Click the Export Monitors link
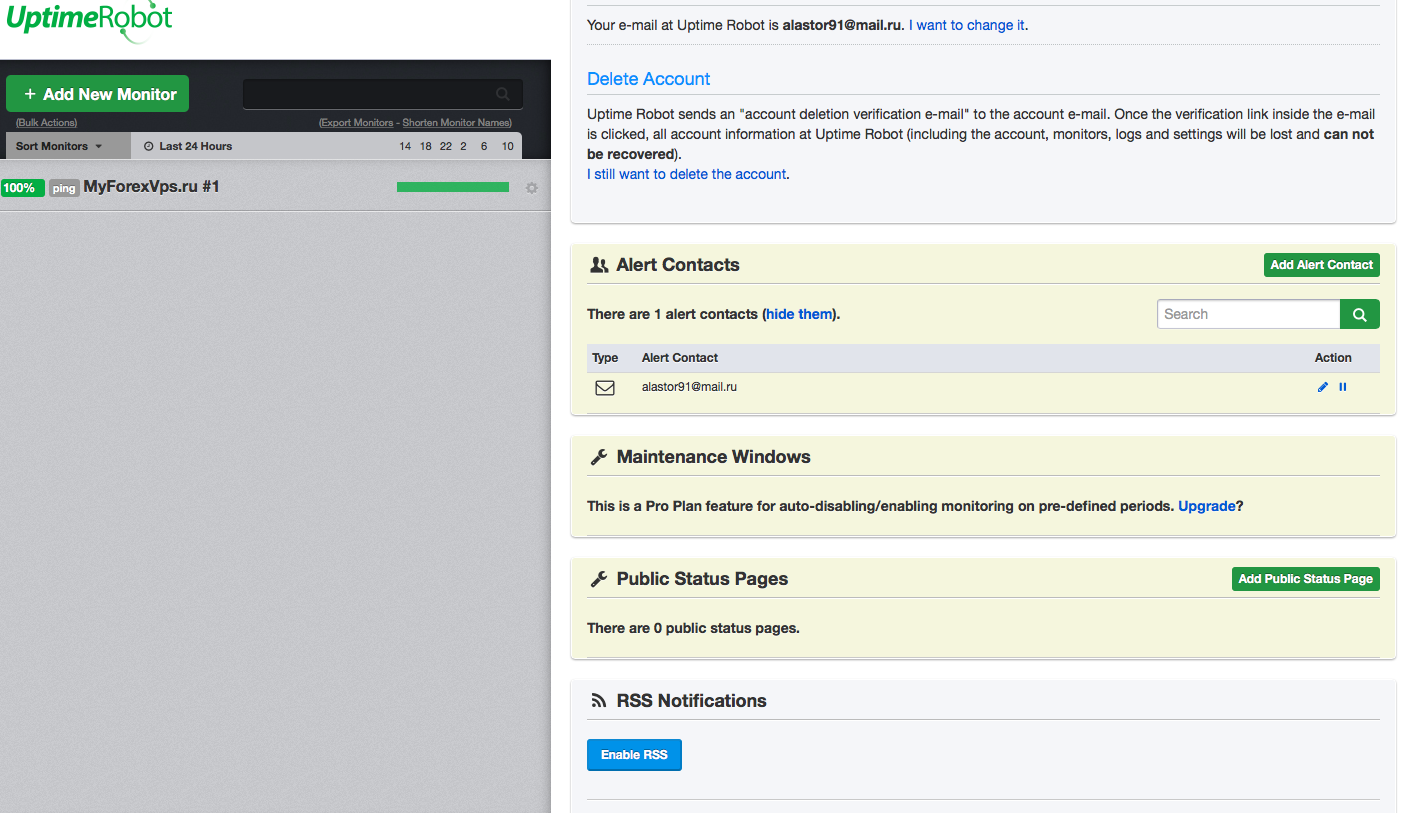Screen dimensions: 1424x813 point(356,122)
